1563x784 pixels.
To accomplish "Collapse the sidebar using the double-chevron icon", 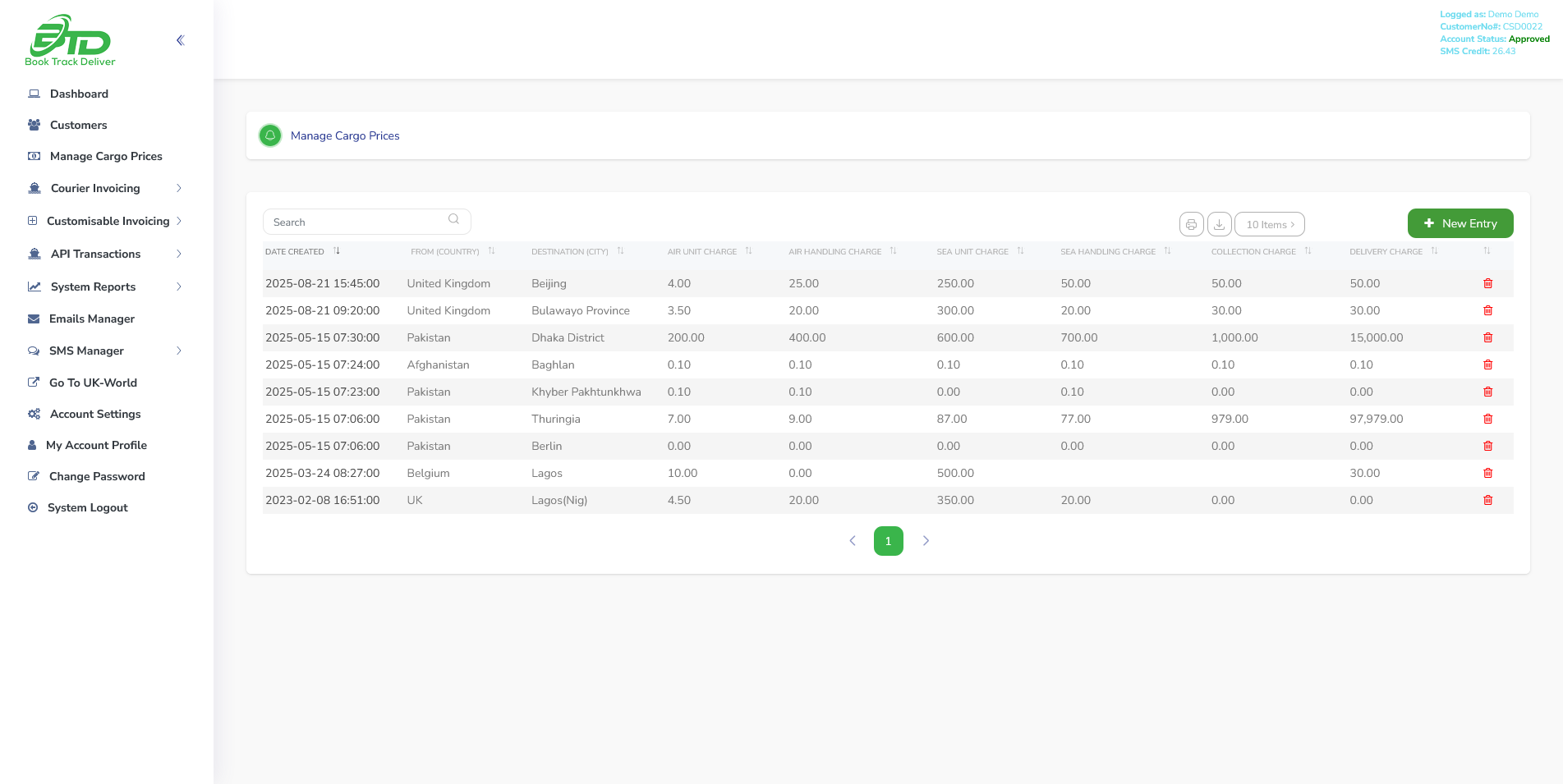I will tap(180, 39).
